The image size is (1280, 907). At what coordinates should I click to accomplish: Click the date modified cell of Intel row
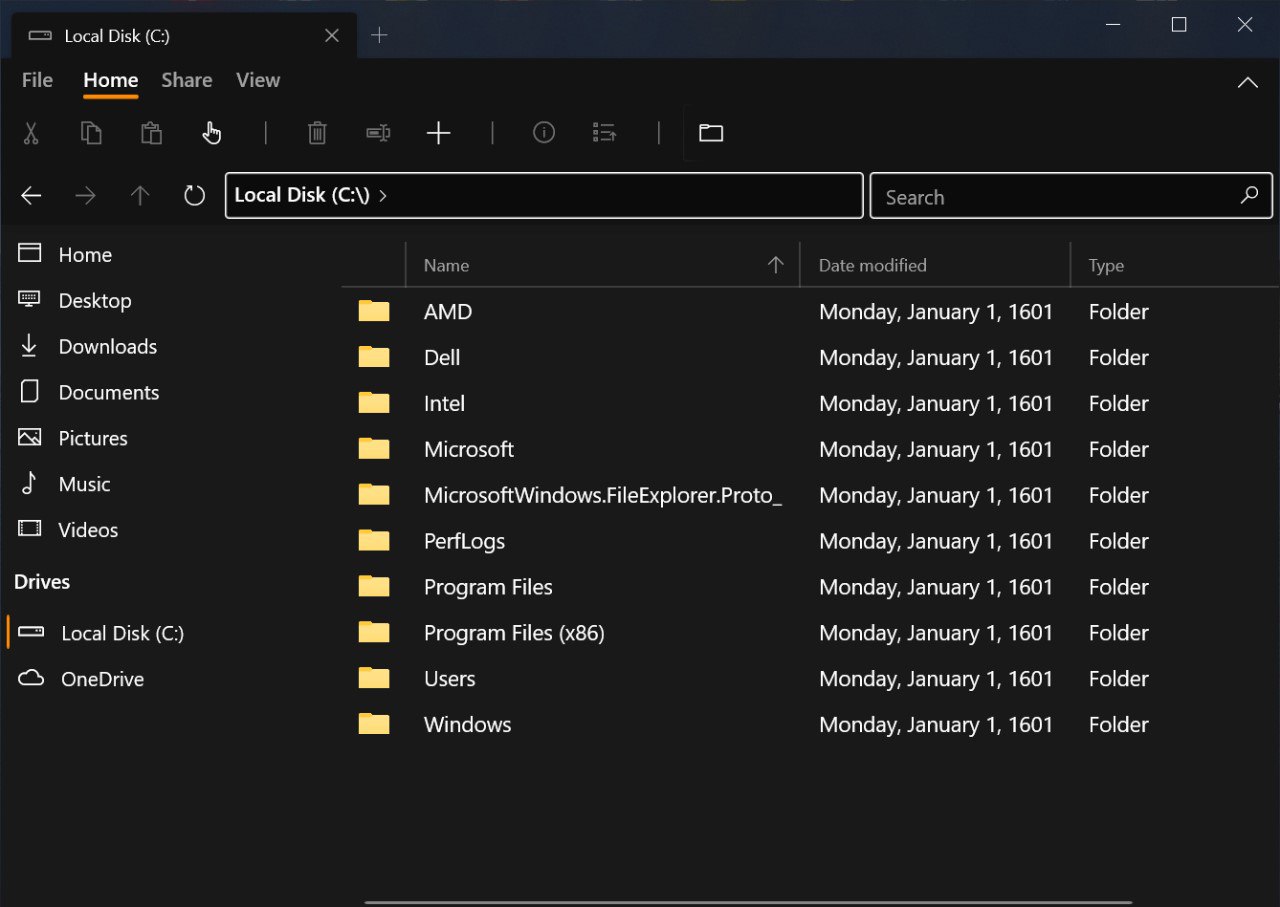pyautogui.click(x=936, y=404)
